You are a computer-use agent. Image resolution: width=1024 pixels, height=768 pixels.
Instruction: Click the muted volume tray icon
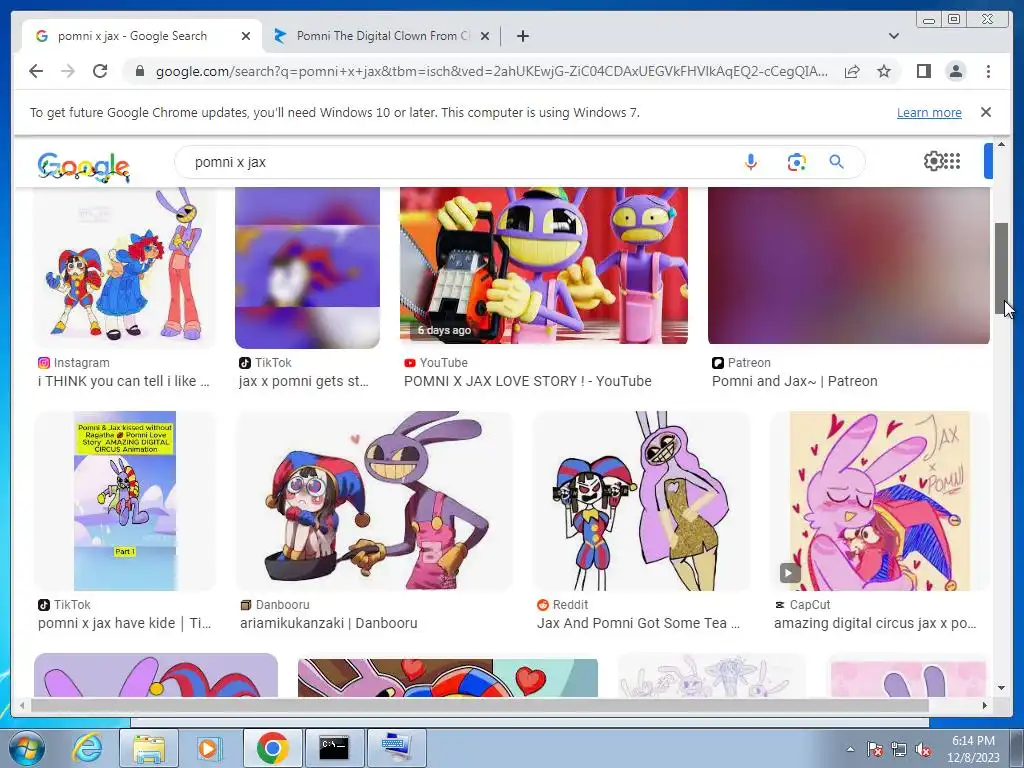tap(923, 749)
